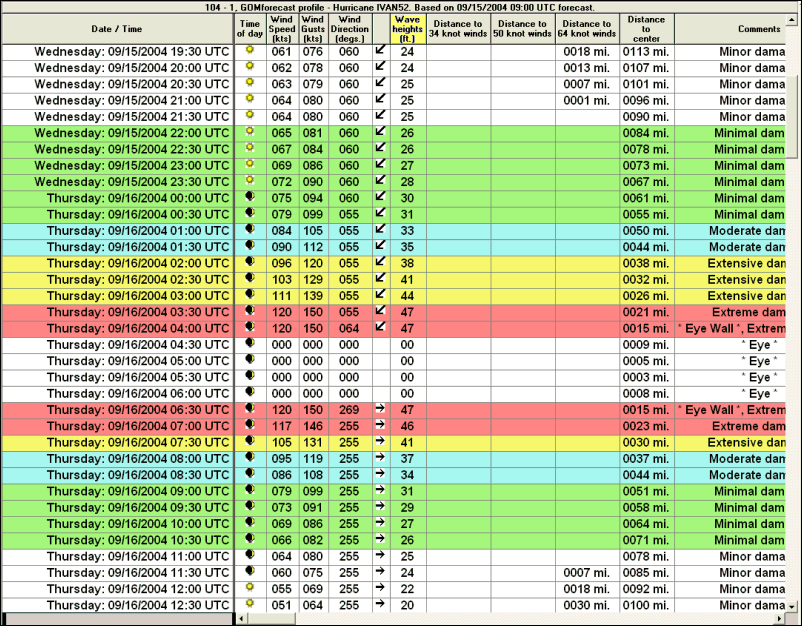Viewport: 802px width, 626px height.
Task: Click moon icon in 09/16/2004 08:00 row
Action: [250, 459]
